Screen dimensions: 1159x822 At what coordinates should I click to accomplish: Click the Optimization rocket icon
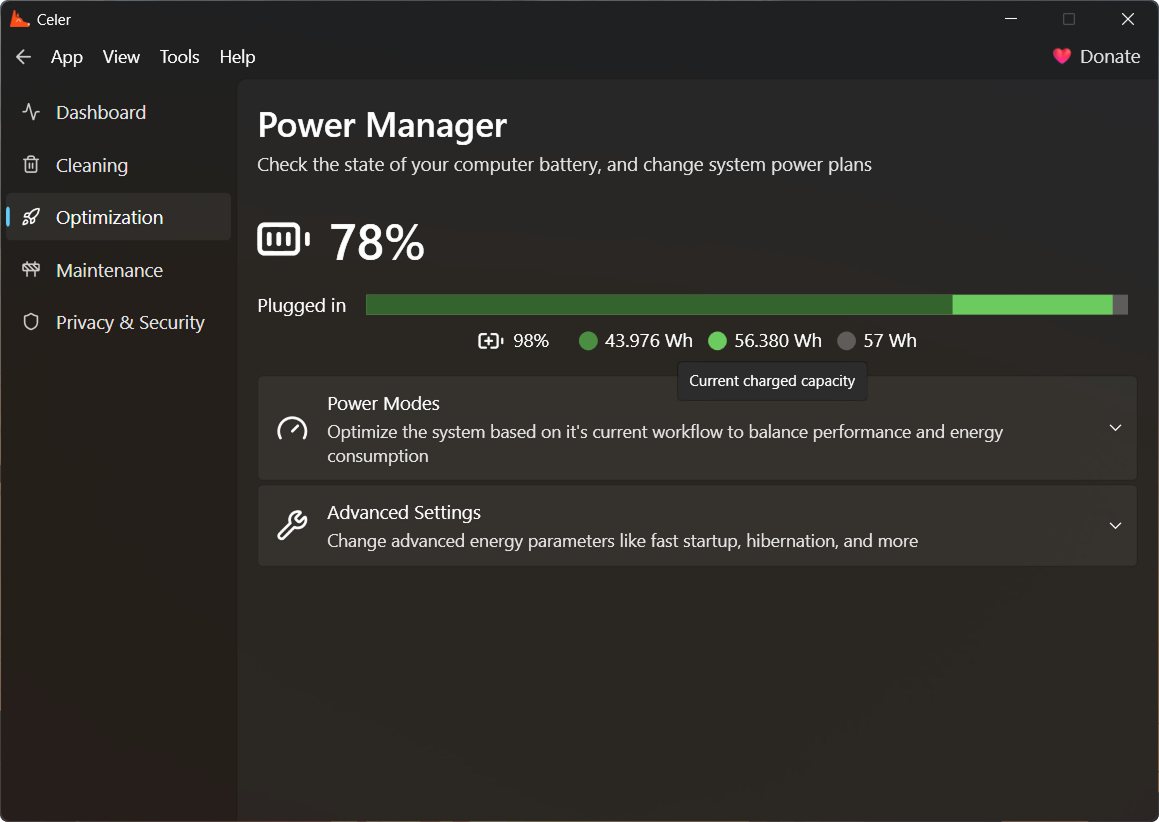(31, 217)
